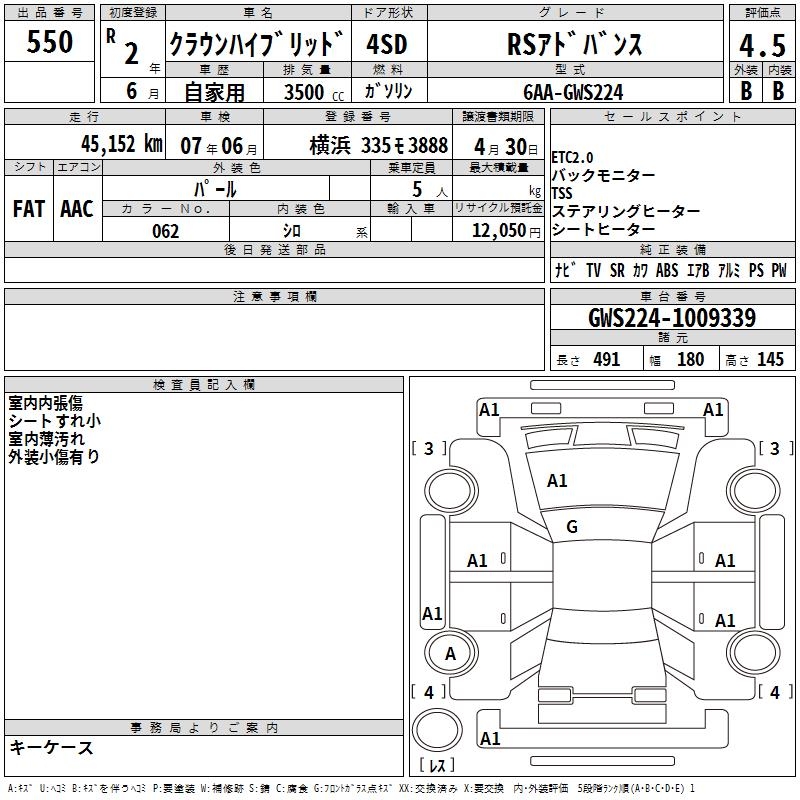
Task: Click A1 mark on the rear bumper
Action: 490,738
